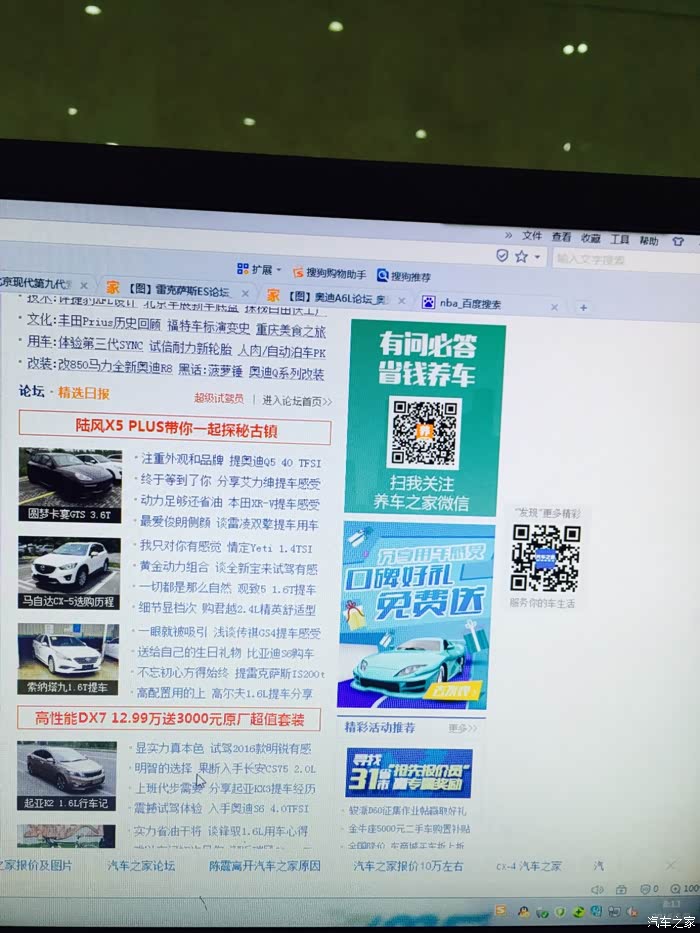Open Sogou input icon in system tray
Screen dimensions: 700x933
pyautogui.click(x=501, y=910)
